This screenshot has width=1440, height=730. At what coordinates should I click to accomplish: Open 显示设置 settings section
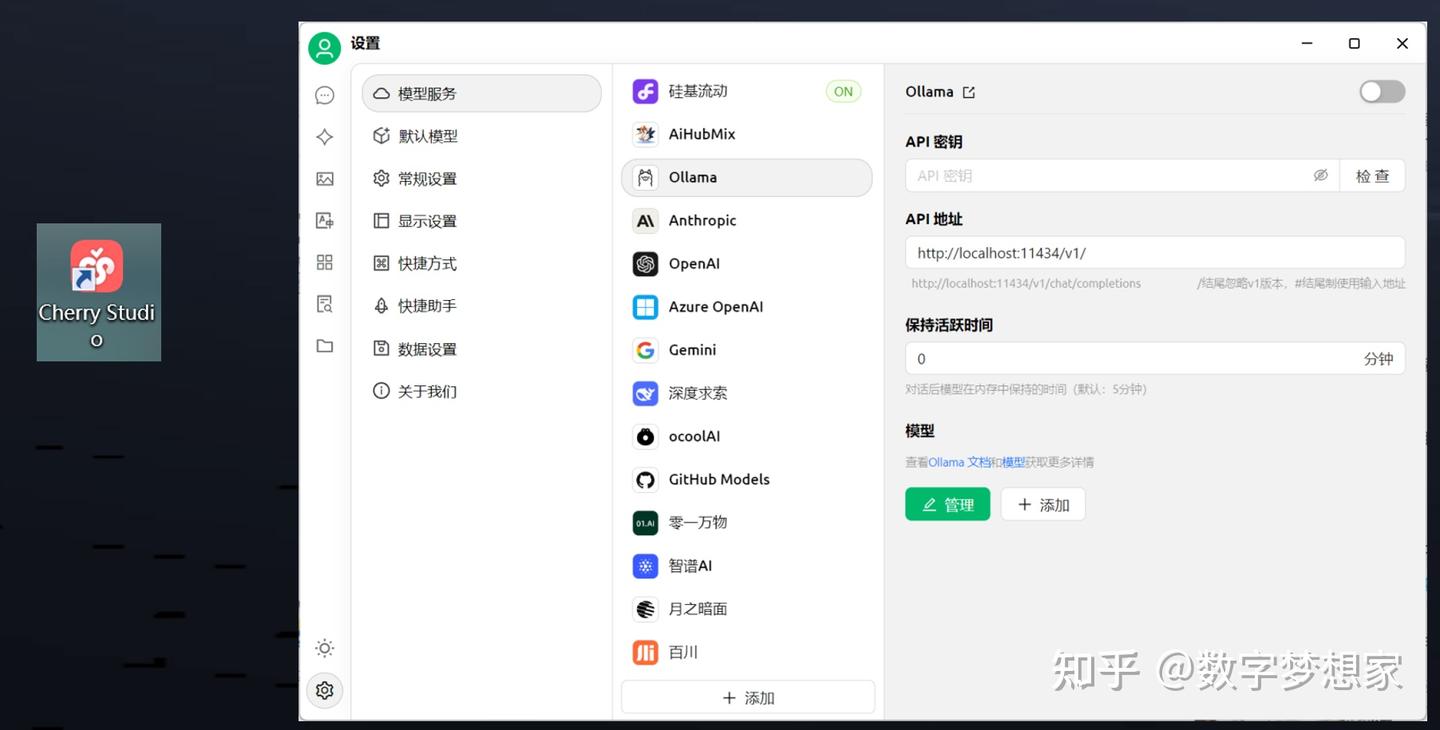pos(481,221)
